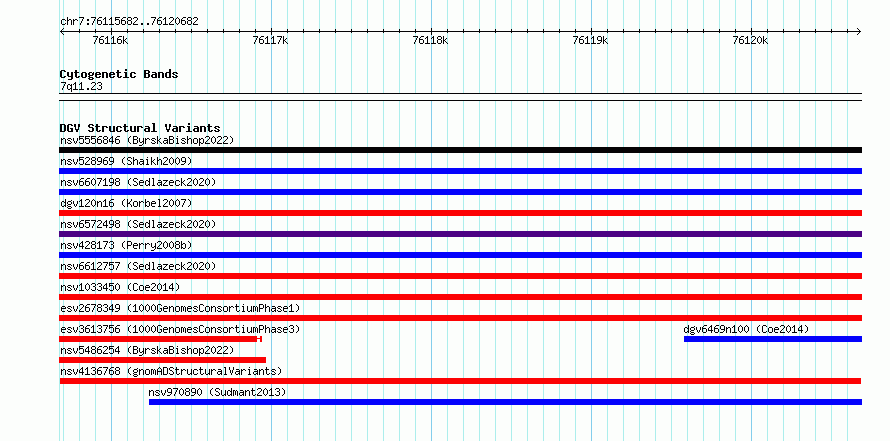
Task: Select the blue dgv6469n100 variant bar
Action: [x=773, y=339]
